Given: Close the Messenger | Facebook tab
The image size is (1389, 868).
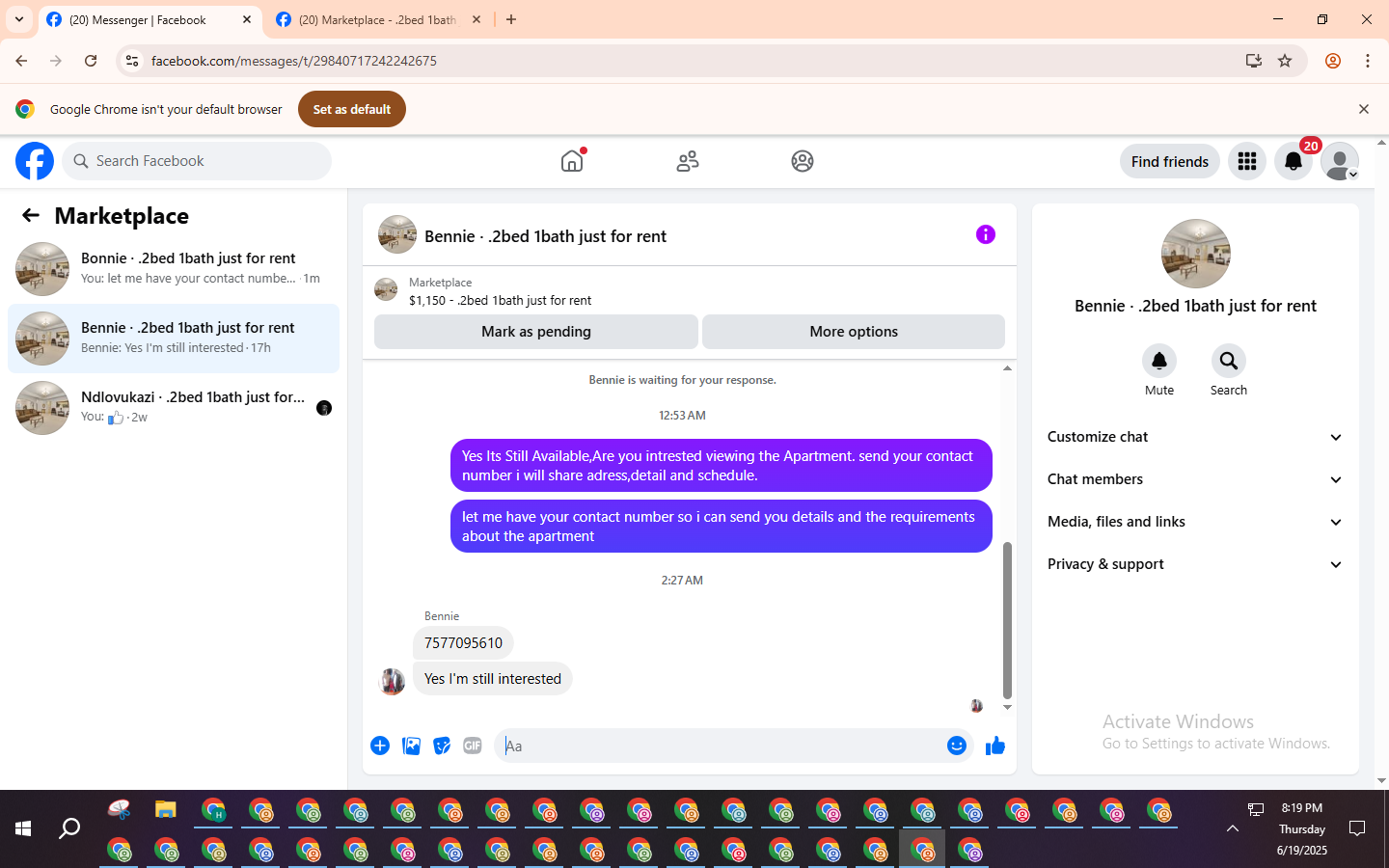Looking at the screenshot, I should [x=247, y=19].
